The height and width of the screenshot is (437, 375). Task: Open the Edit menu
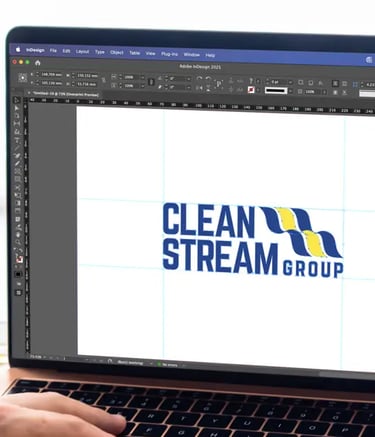click(66, 51)
